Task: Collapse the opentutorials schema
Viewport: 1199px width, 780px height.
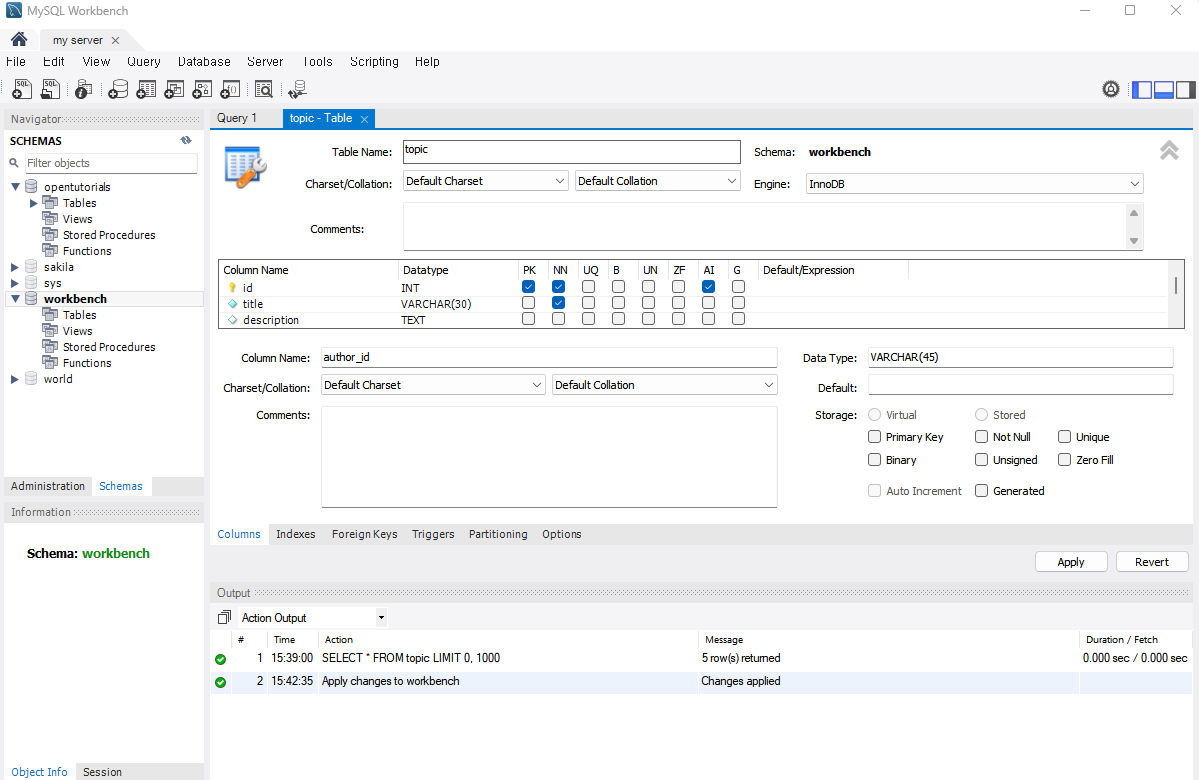Action: [15, 187]
